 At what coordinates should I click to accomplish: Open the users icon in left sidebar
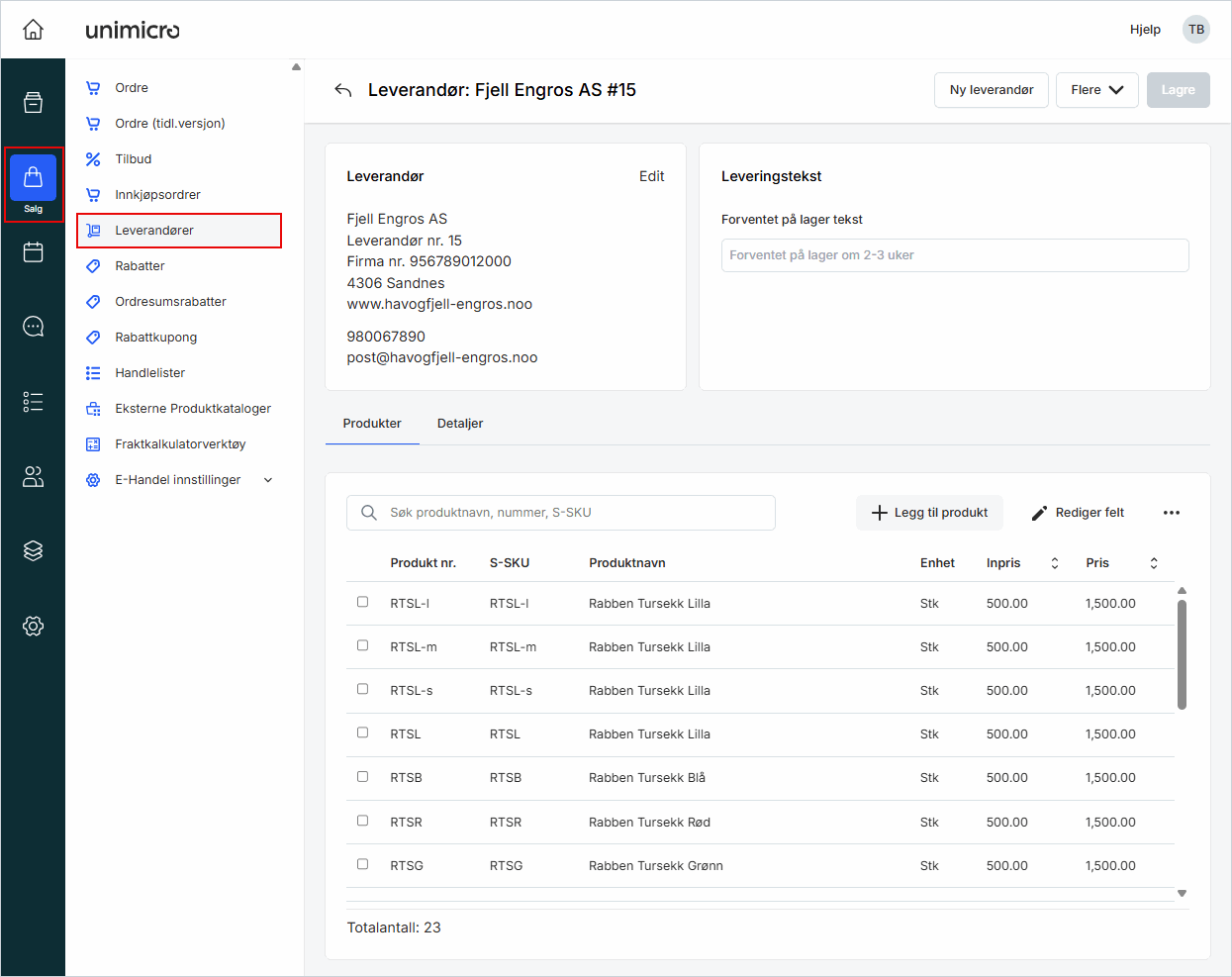click(33, 476)
